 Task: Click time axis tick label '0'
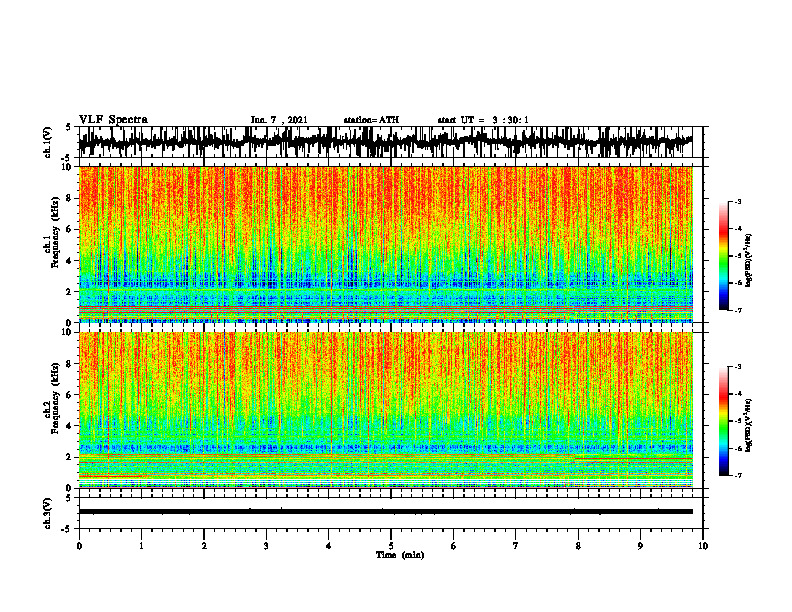tap(79, 546)
